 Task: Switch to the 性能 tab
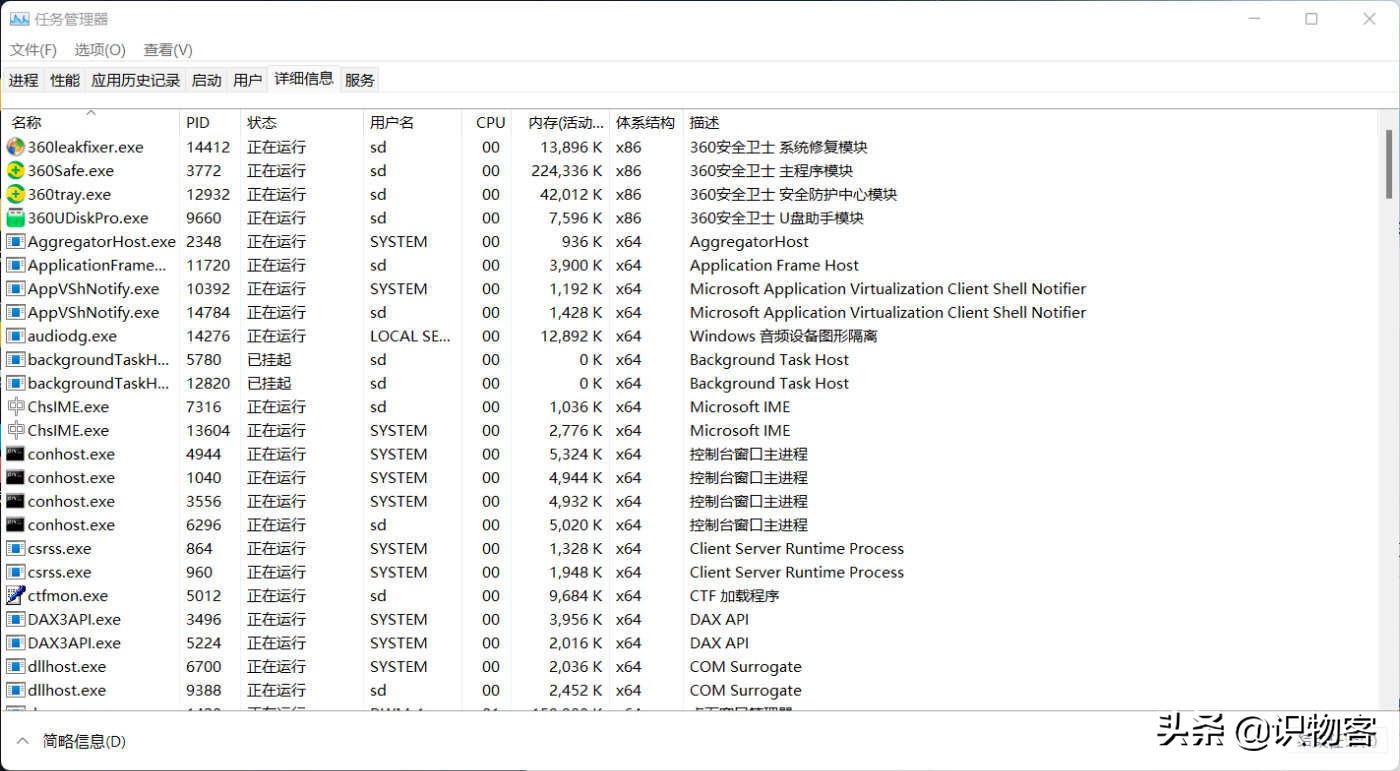(64, 79)
